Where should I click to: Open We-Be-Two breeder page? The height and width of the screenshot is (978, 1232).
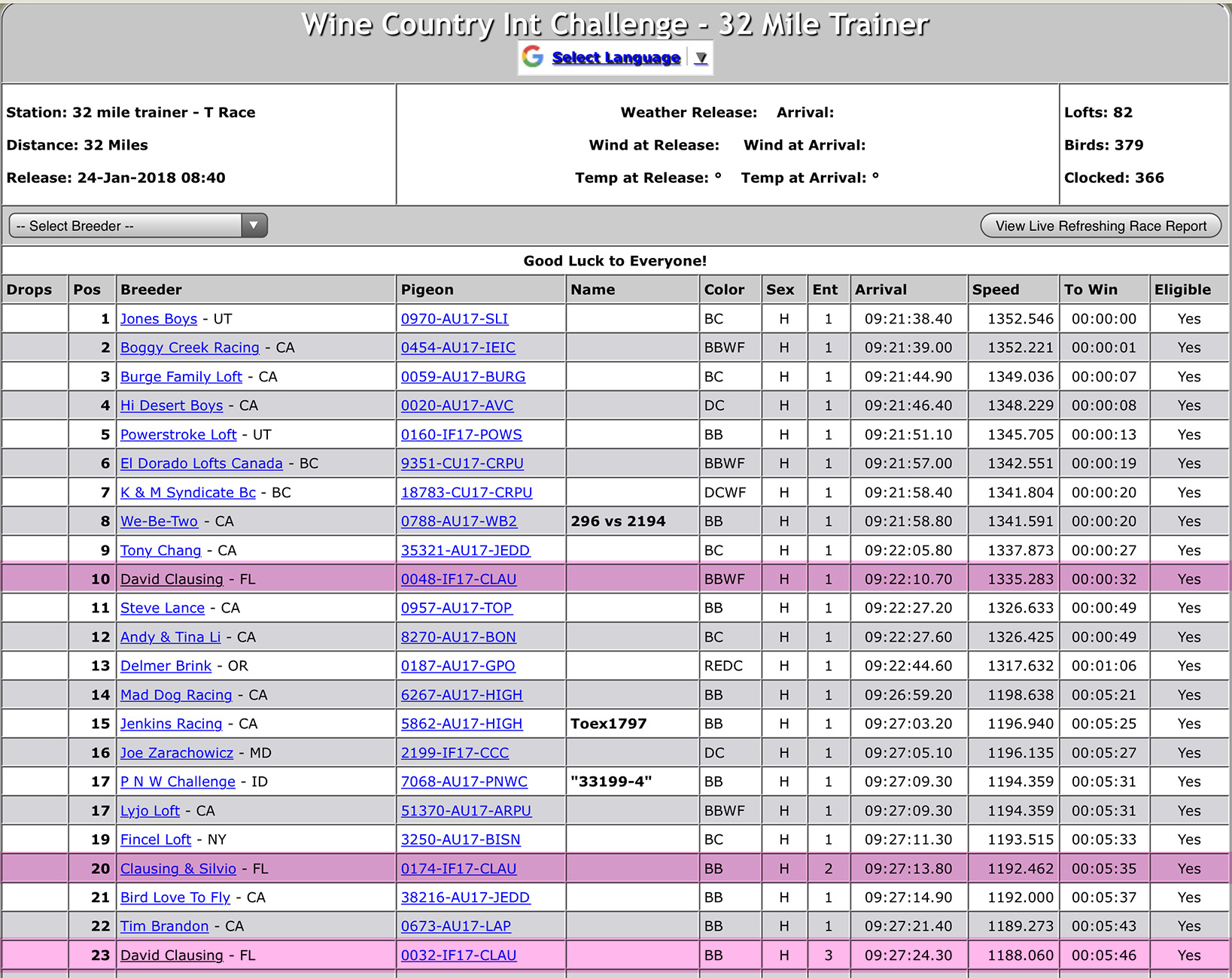coord(159,521)
